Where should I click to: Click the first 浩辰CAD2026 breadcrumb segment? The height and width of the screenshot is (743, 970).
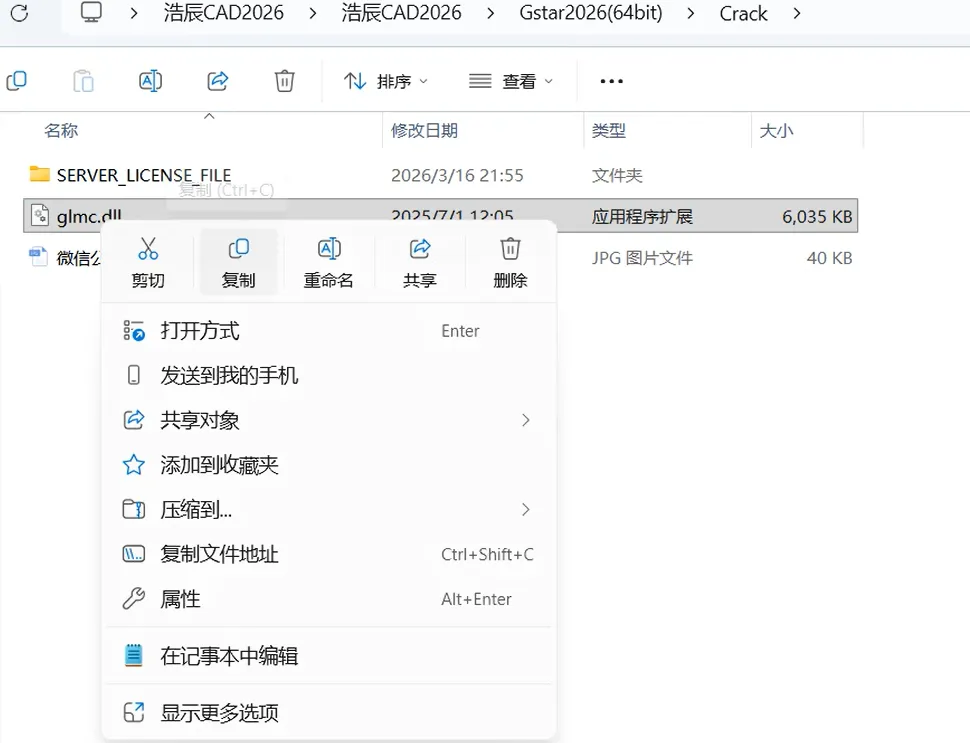[224, 13]
